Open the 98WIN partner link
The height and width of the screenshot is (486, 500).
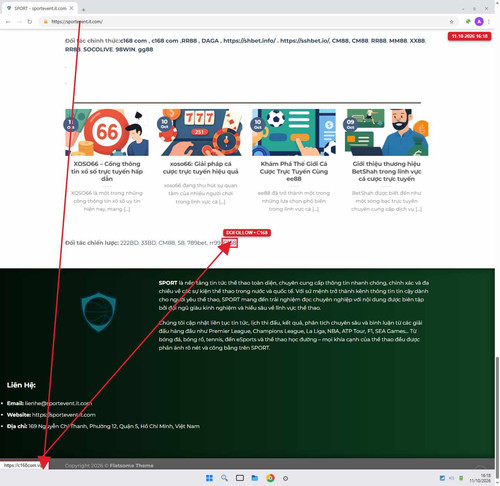[x=125, y=49]
